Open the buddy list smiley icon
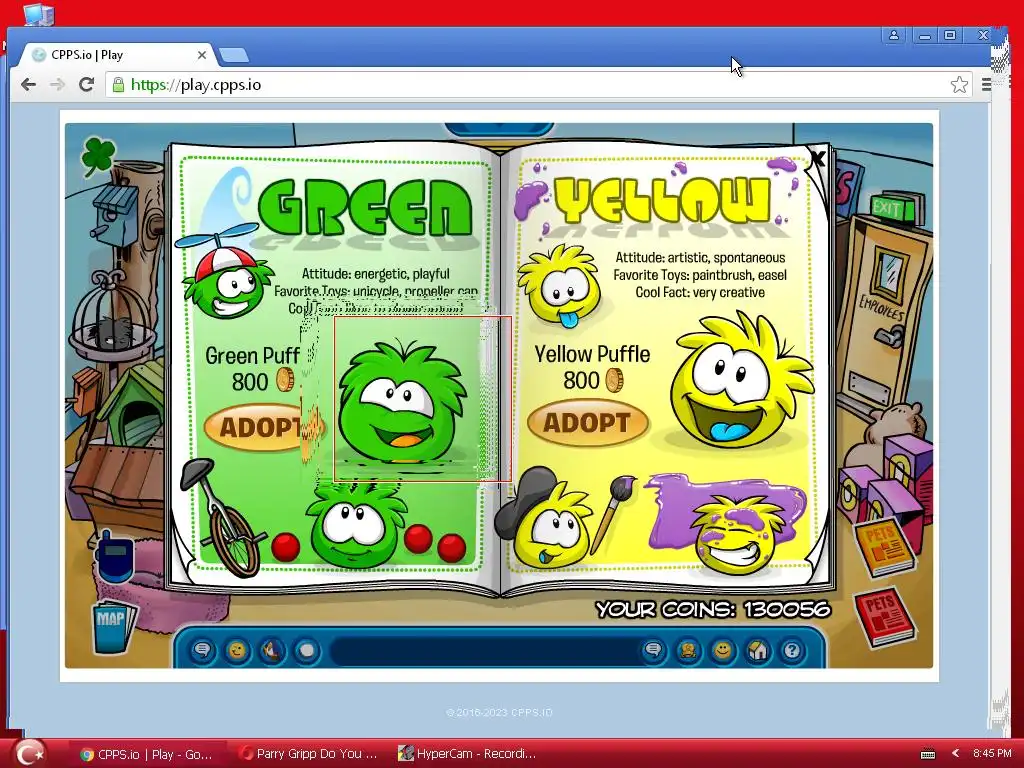1024x768 pixels. [722, 650]
